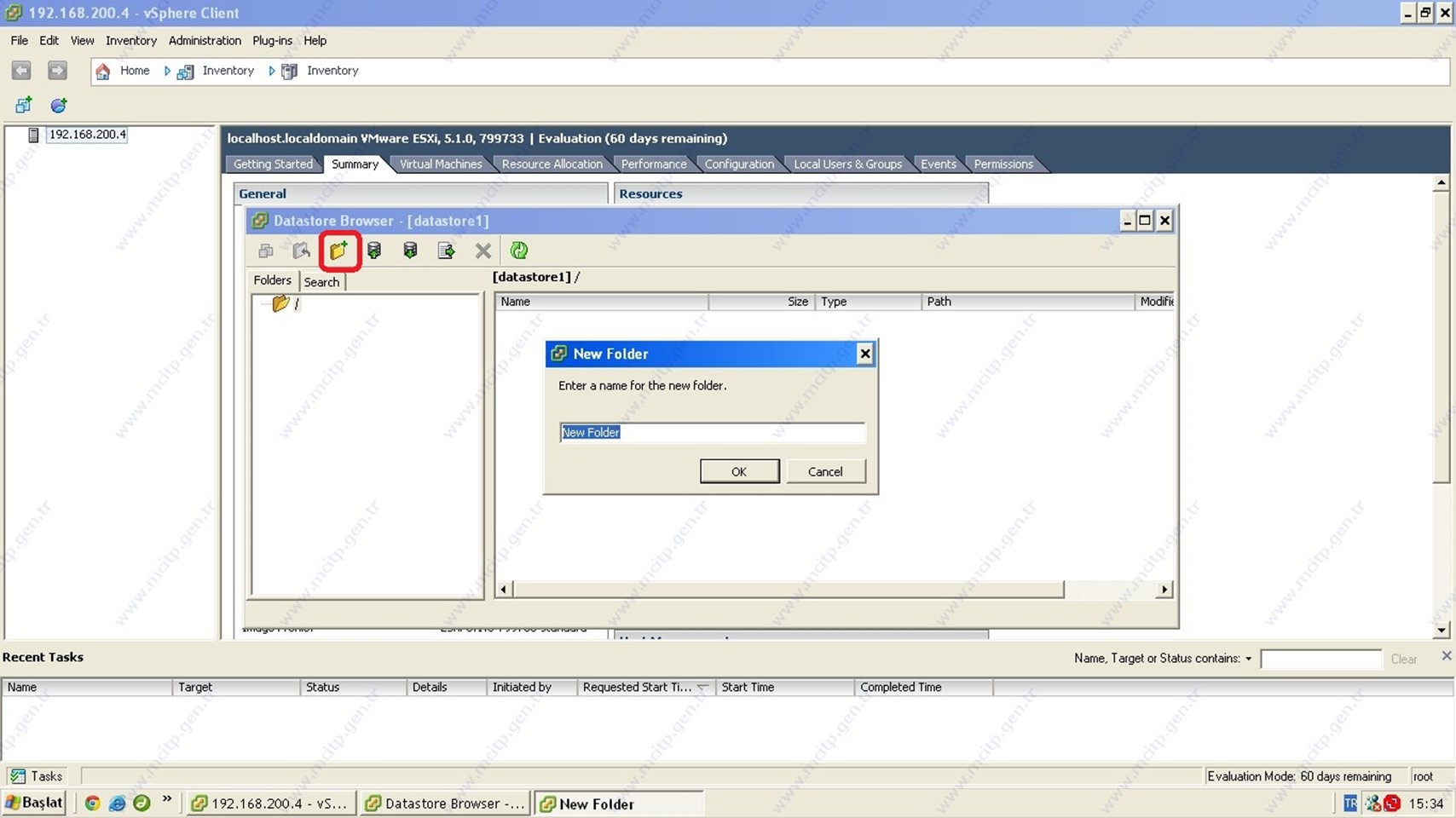The height and width of the screenshot is (818, 1456).
Task: Open the Inventory menu
Action: pyautogui.click(x=130, y=40)
